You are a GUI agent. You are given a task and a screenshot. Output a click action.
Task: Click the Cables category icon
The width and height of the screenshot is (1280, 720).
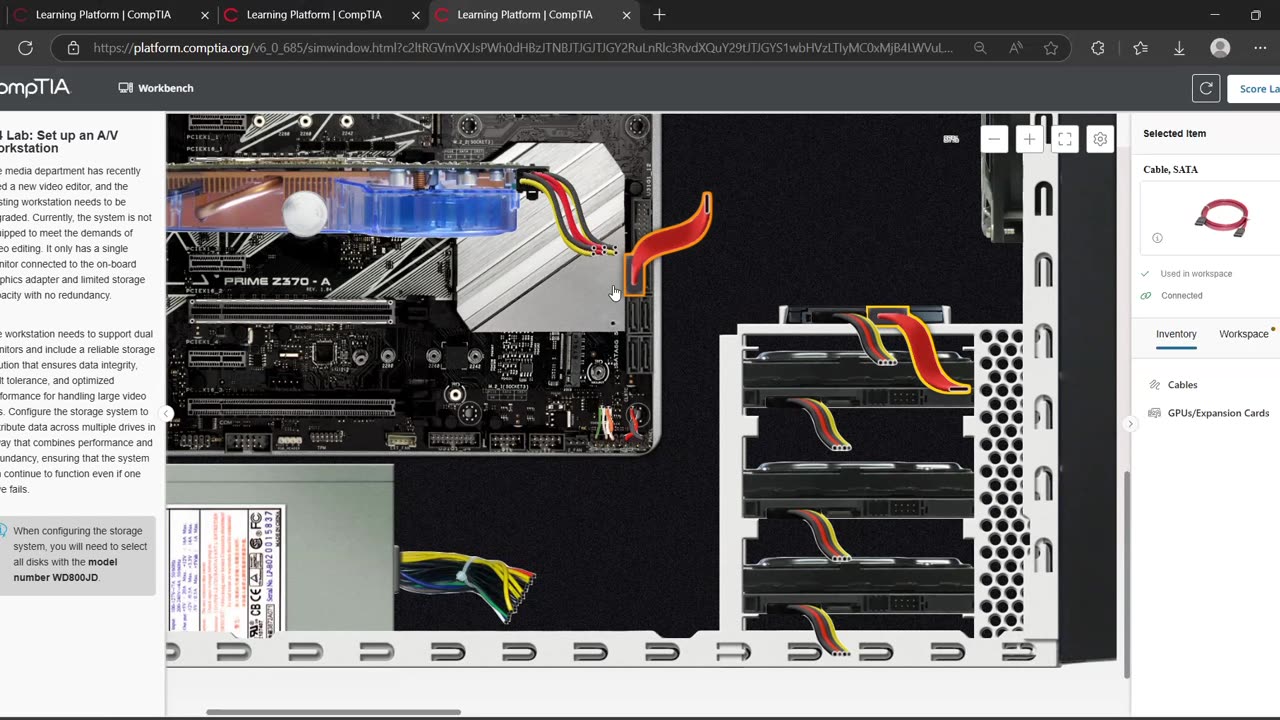(1155, 385)
